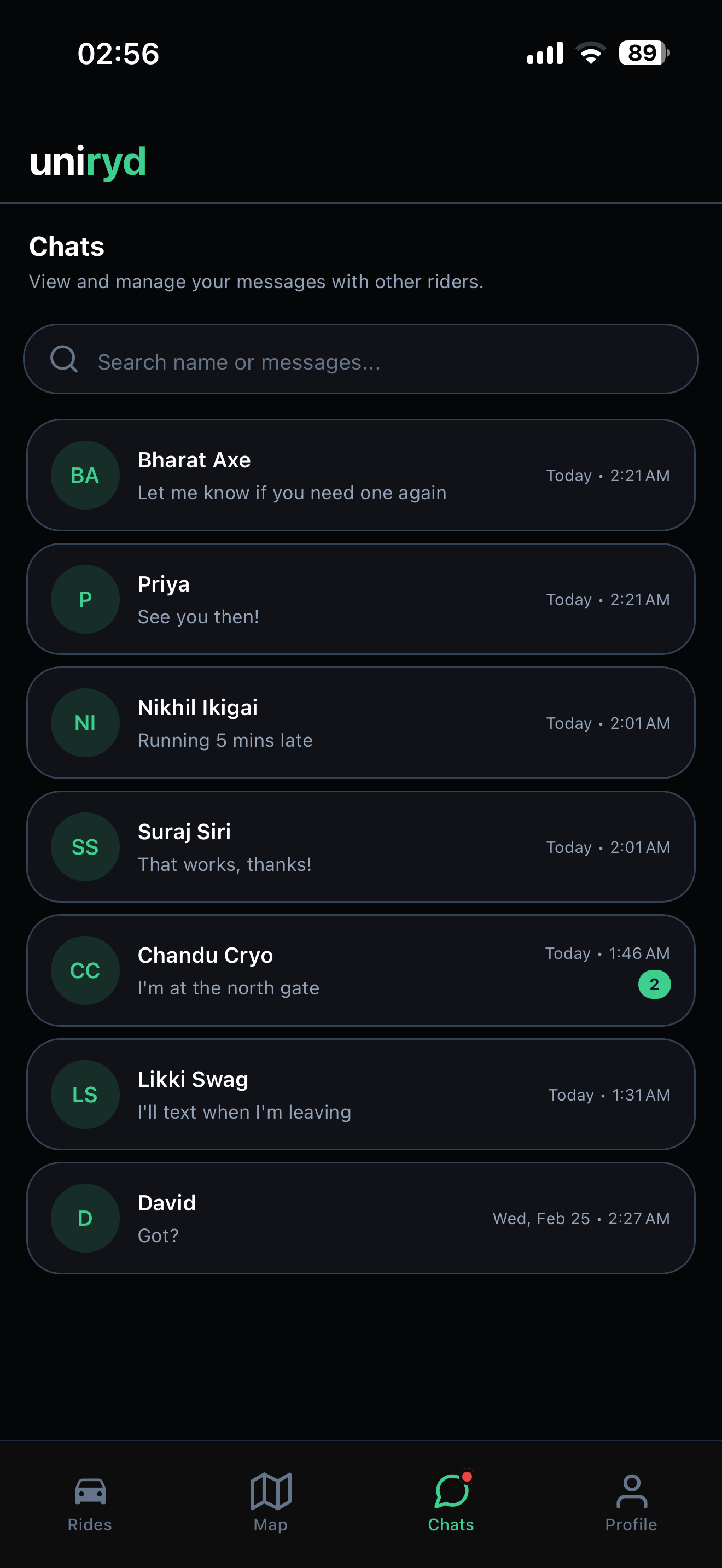Switch to the Profile tab label

point(631,1525)
